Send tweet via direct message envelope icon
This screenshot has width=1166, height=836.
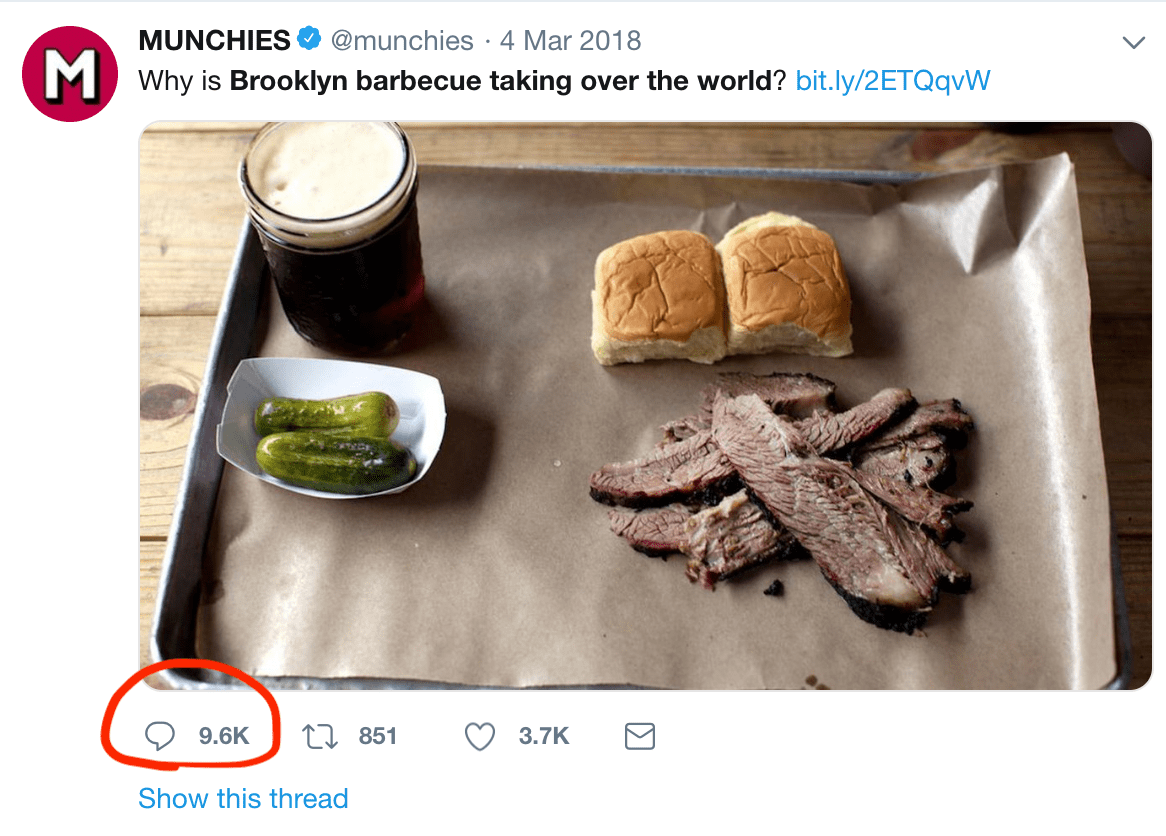639,737
